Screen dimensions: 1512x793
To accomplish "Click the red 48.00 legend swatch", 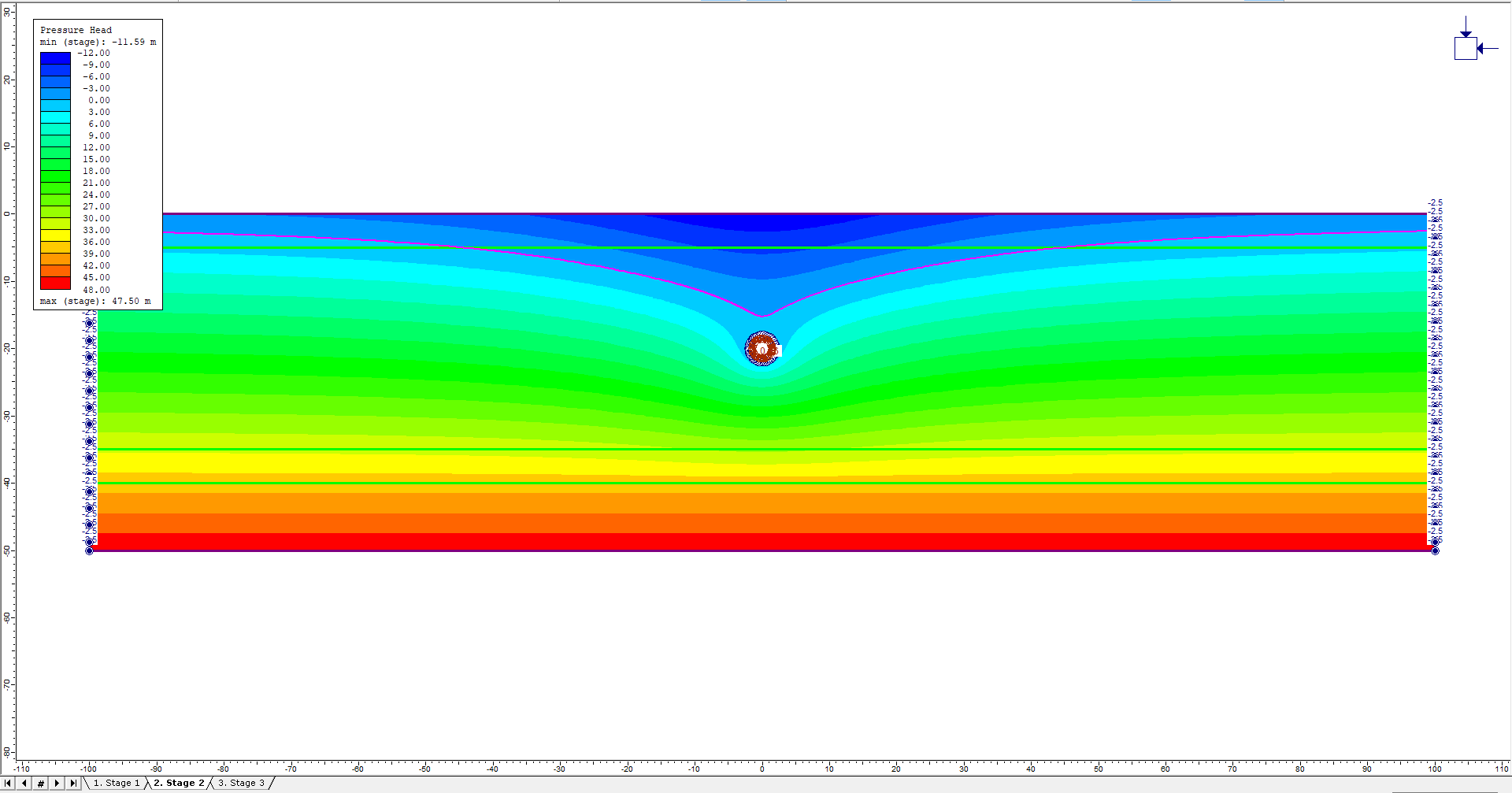I will pyautogui.click(x=54, y=283).
